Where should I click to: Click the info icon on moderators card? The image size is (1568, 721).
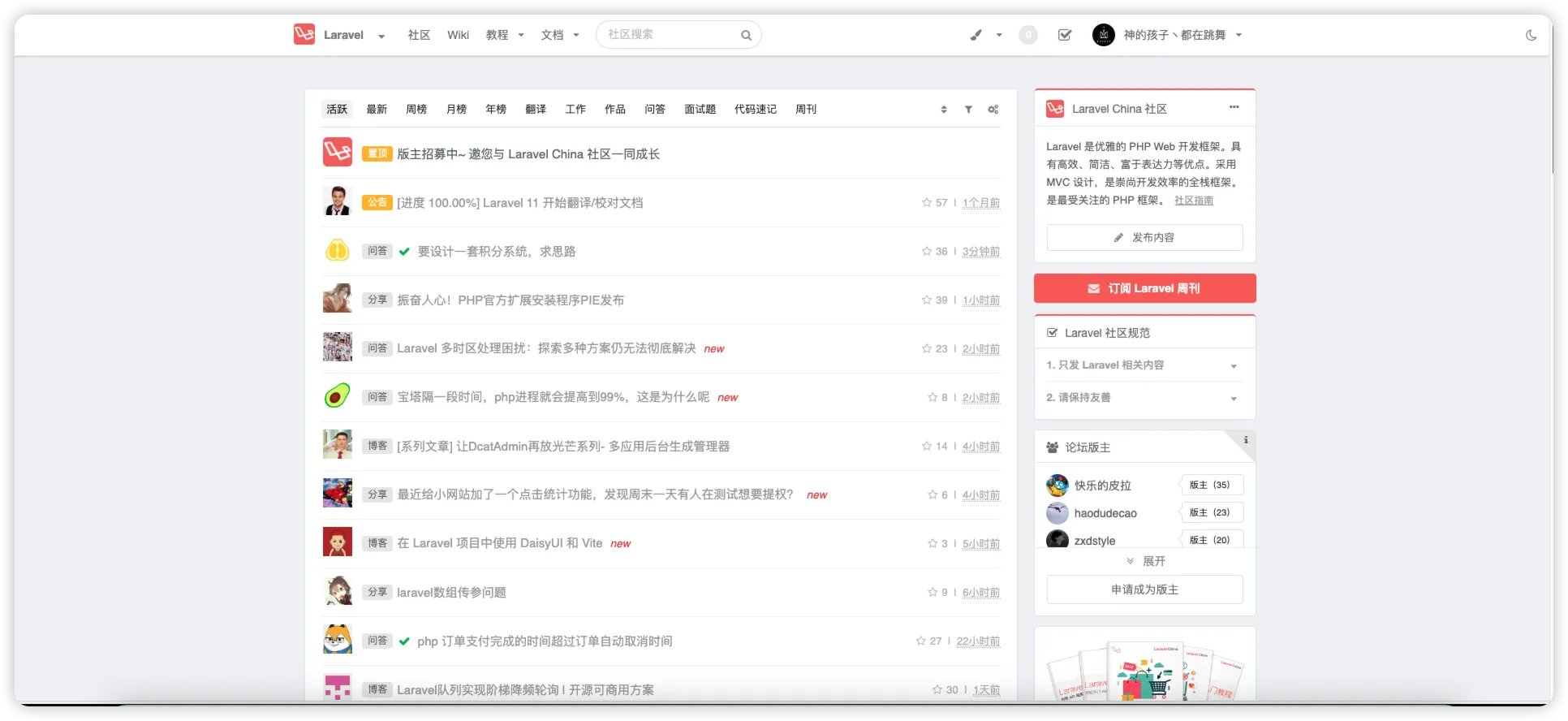[1246, 440]
